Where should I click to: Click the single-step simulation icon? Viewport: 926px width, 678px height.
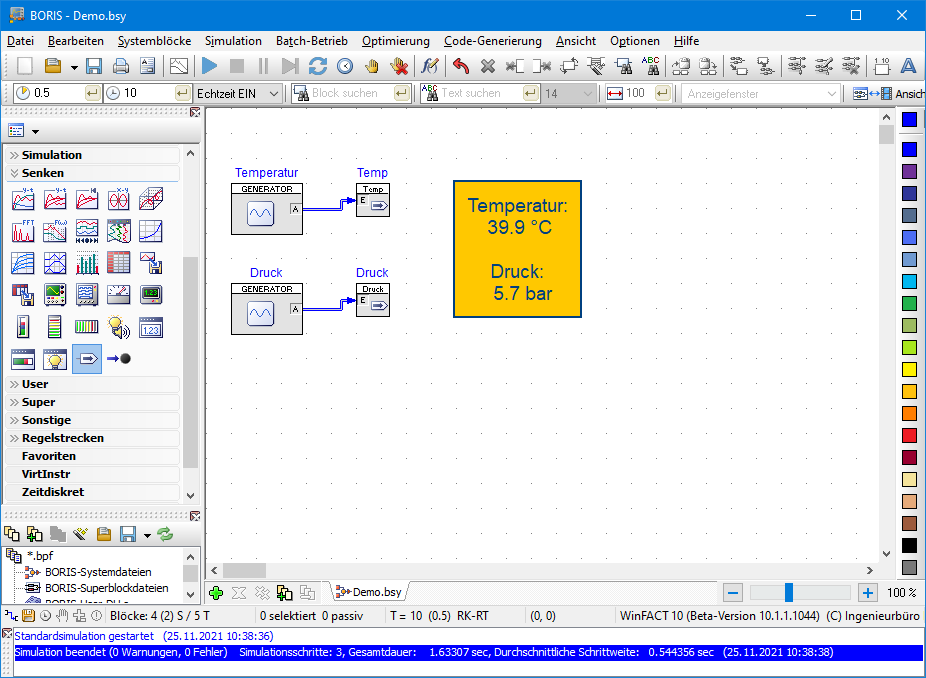[x=290, y=66]
